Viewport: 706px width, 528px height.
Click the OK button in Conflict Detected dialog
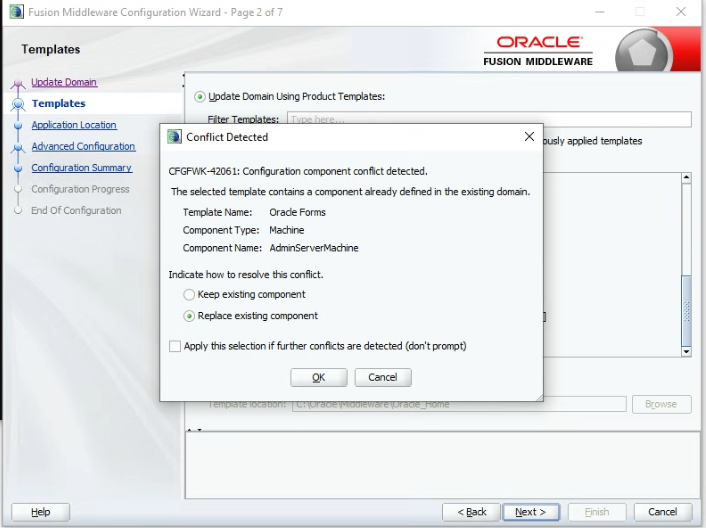click(x=318, y=377)
